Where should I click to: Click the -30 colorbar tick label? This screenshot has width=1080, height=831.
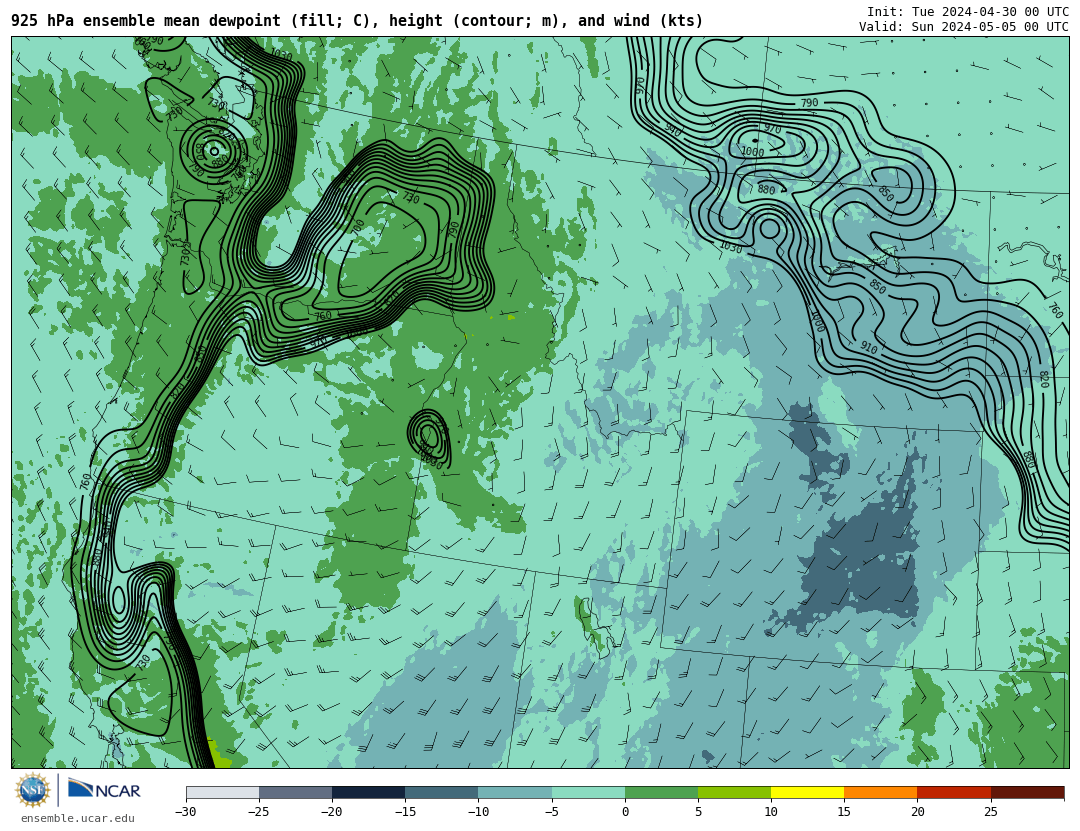pos(185,812)
